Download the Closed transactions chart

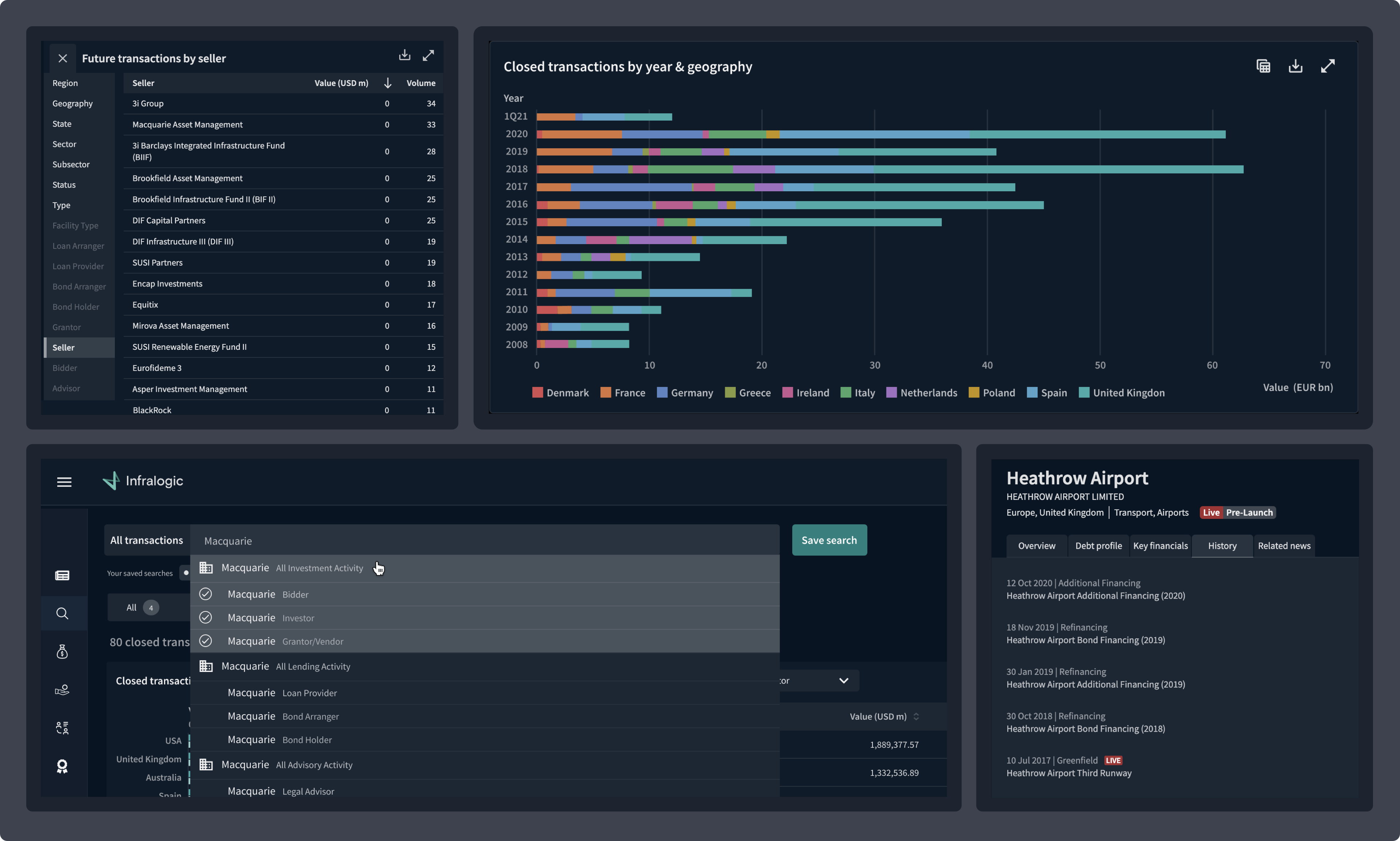click(x=1295, y=66)
